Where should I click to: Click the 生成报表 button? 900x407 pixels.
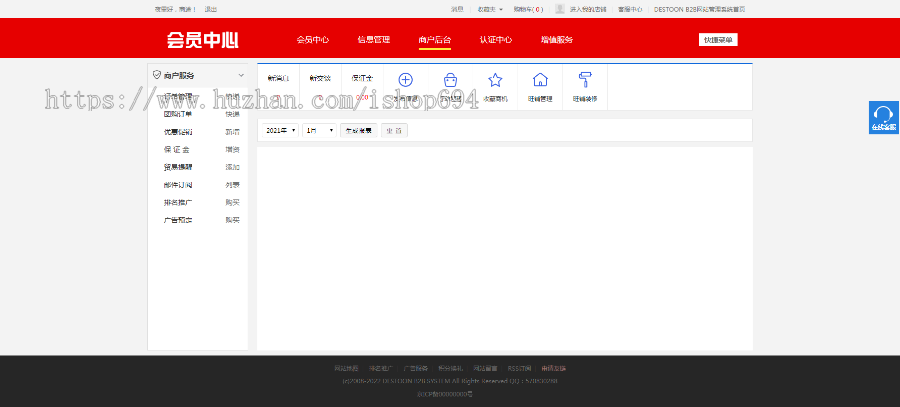pos(358,130)
